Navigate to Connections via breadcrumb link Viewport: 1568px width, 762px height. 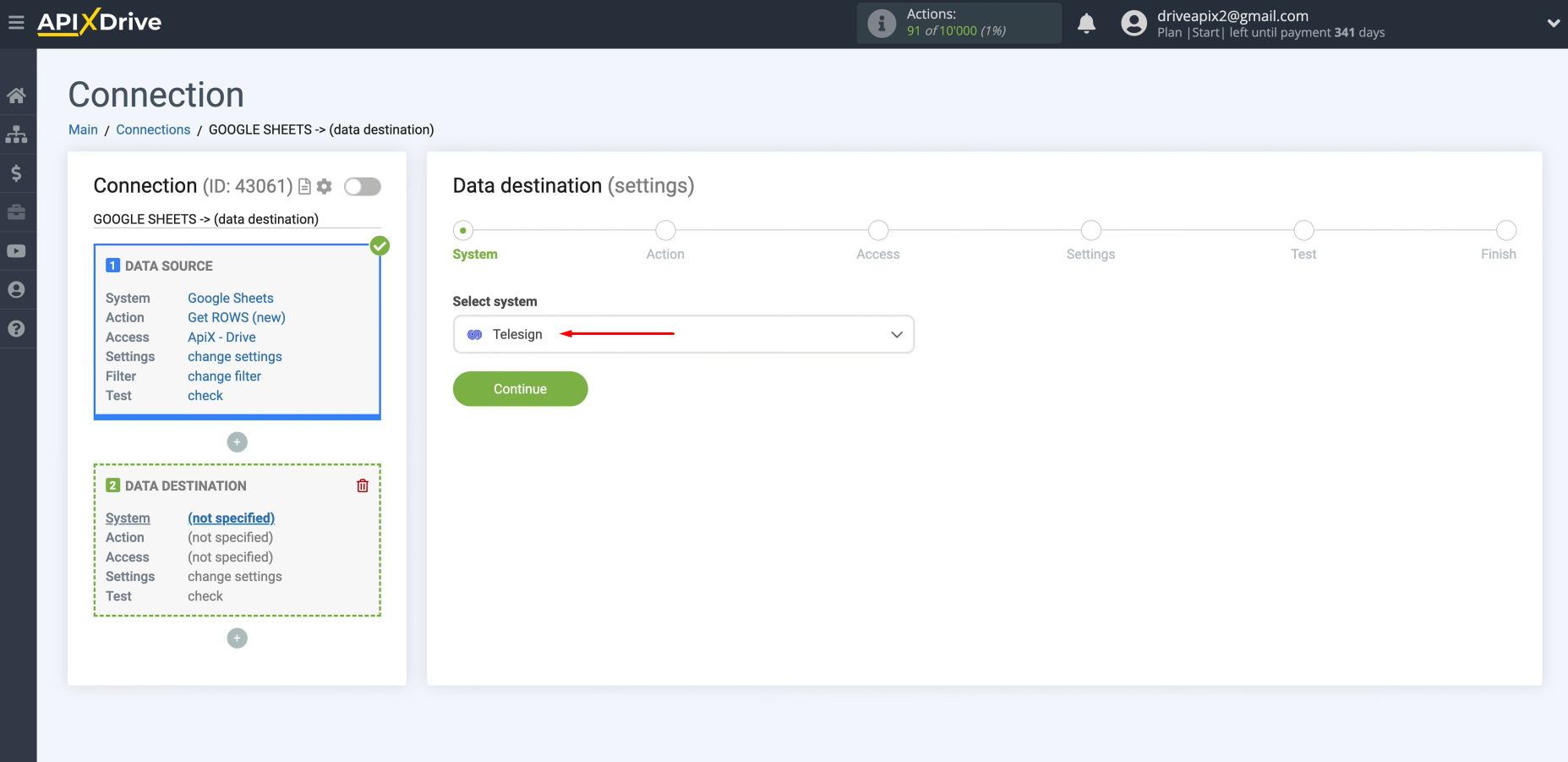coord(153,129)
